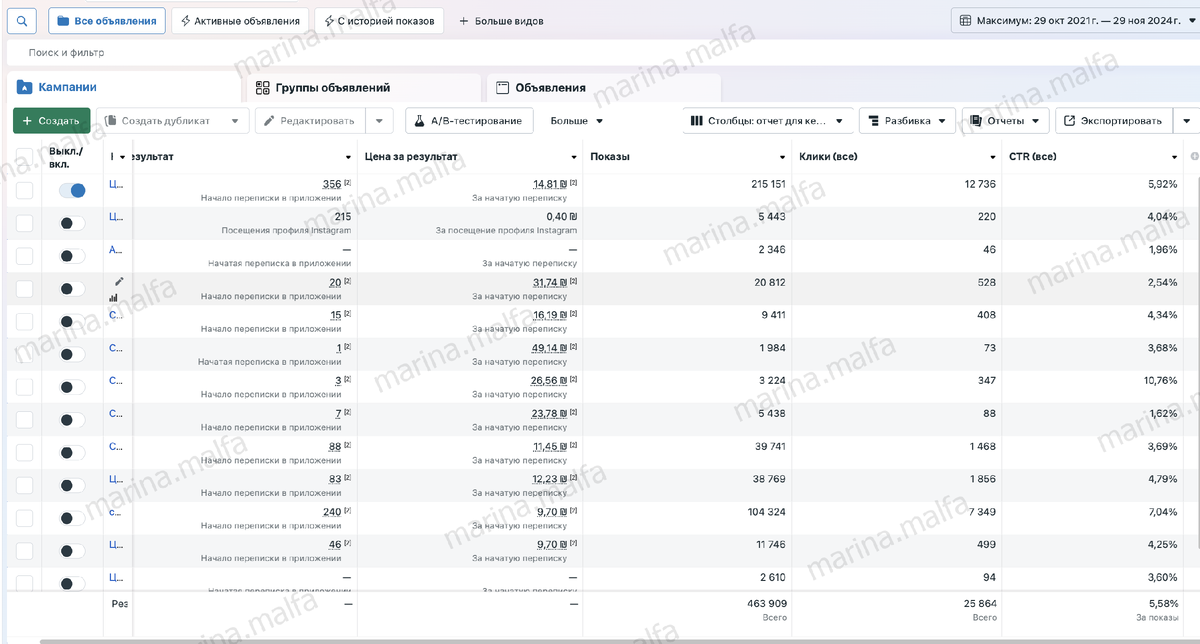Turn on the toggle in the 5 443 row
This screenshot has width=1200, height=644.
tap(72, 223)
